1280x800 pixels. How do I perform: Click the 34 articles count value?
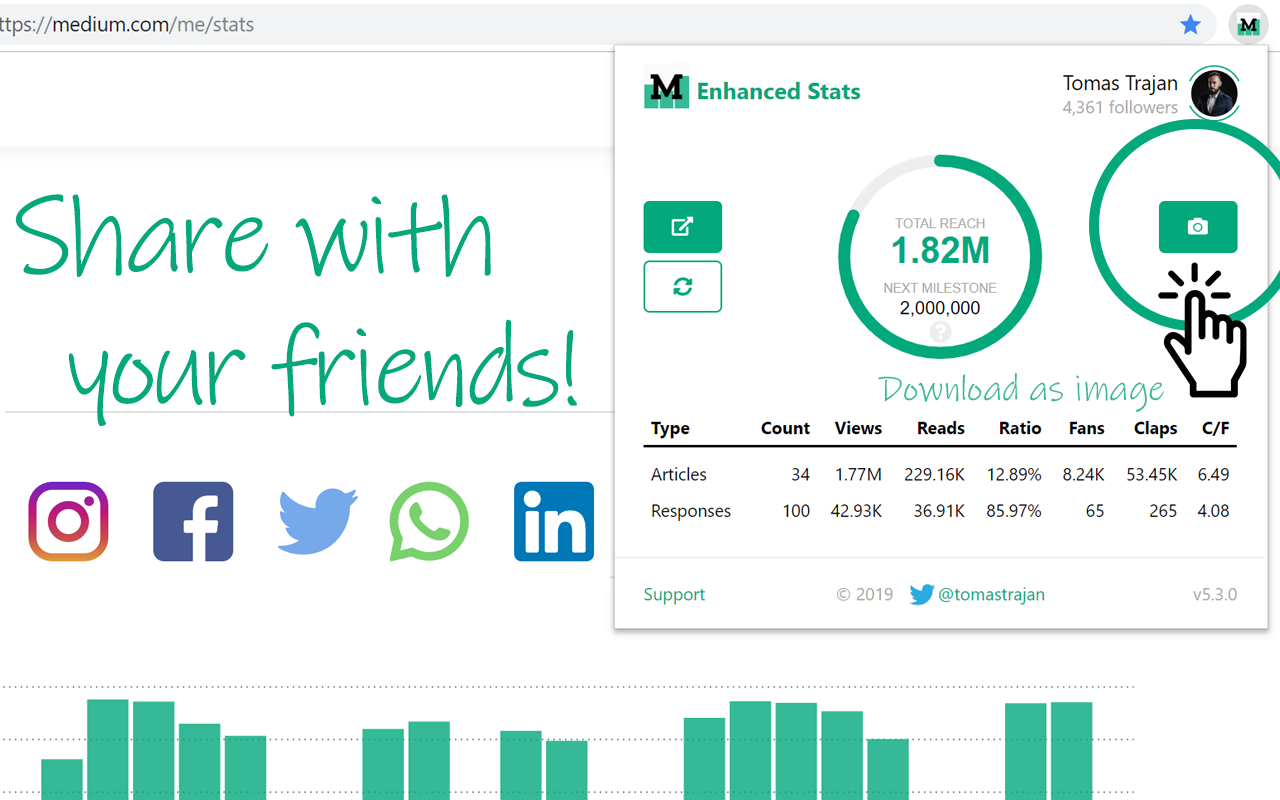(799, 474)
